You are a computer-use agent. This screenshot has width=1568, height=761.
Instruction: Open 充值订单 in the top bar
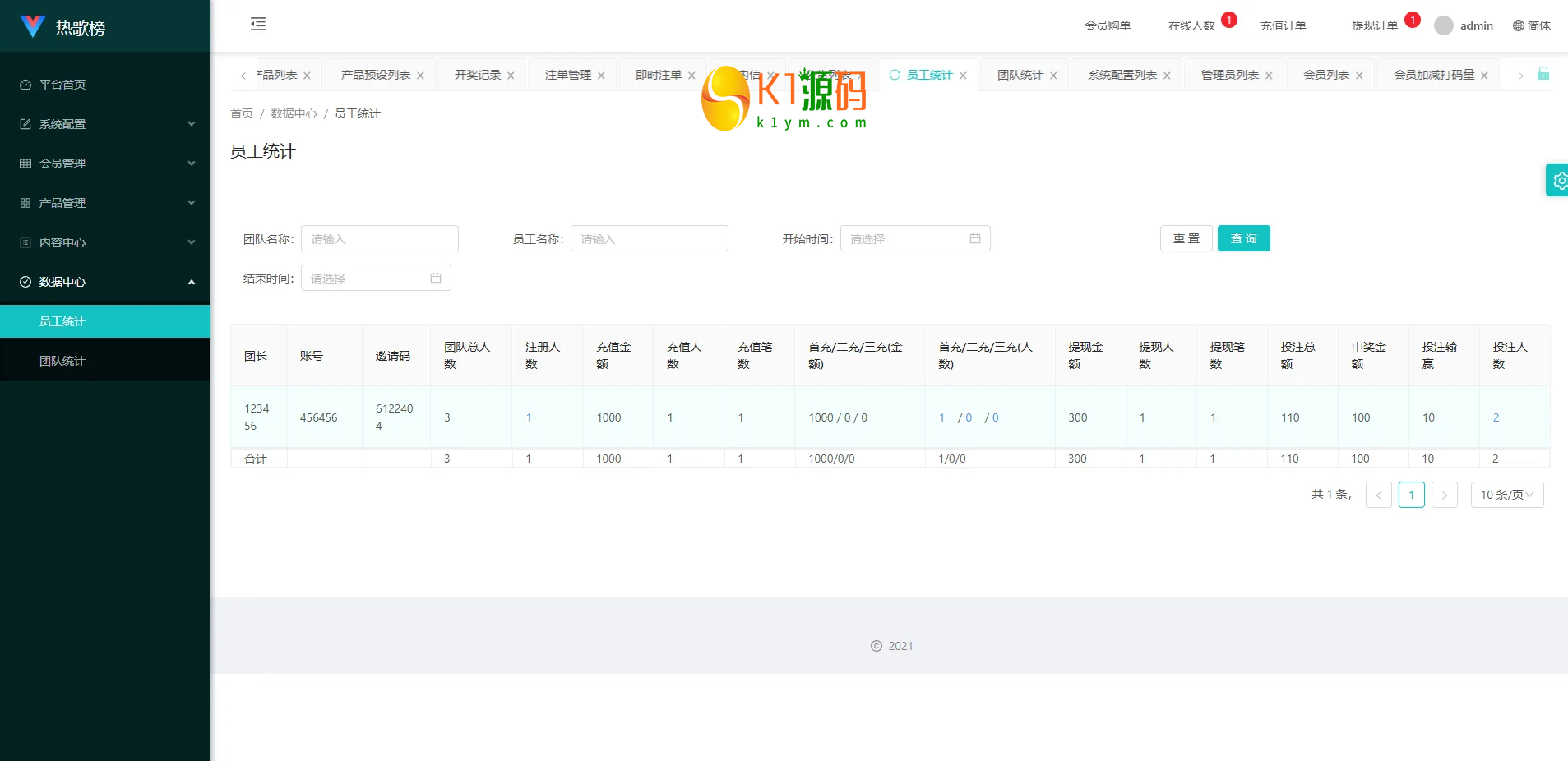1283,25
